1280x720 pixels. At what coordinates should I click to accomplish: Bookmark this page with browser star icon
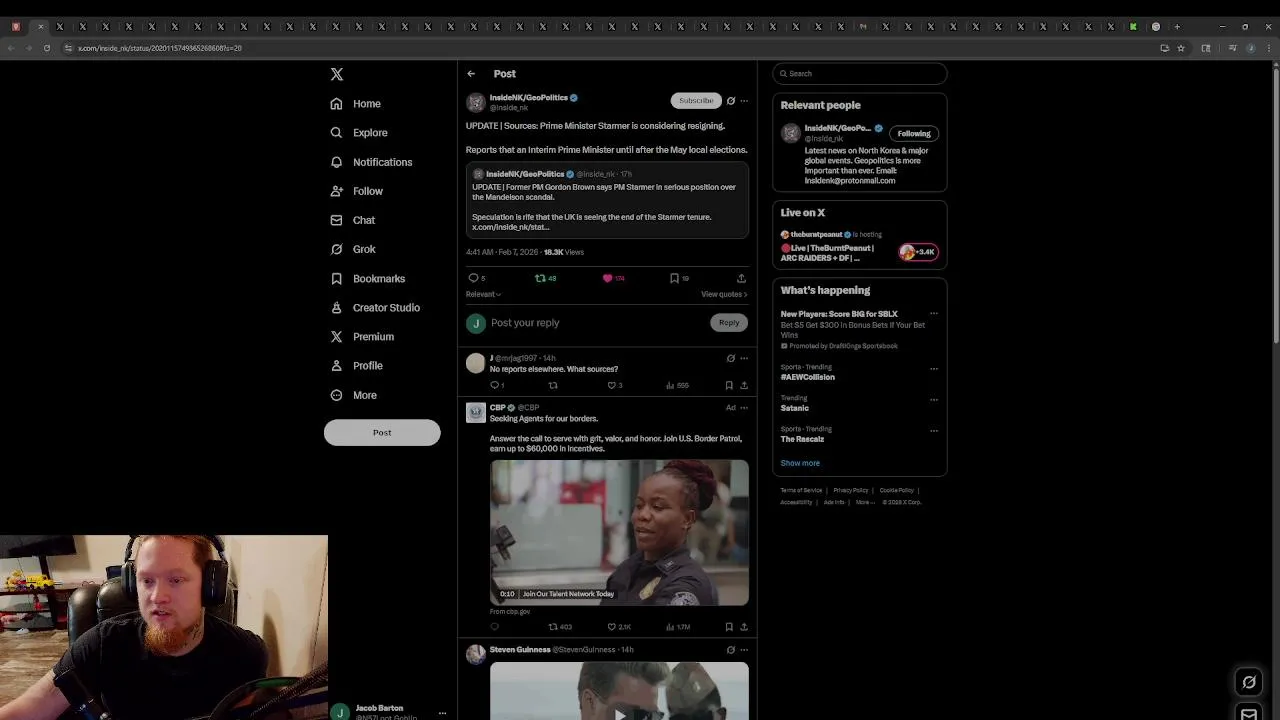click(1181, 48)
